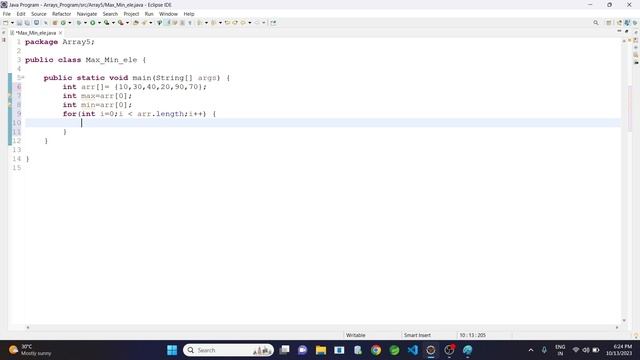640x360 pixels.
Task: Open File Explorer from the taskbar
Action: (321, 350)
